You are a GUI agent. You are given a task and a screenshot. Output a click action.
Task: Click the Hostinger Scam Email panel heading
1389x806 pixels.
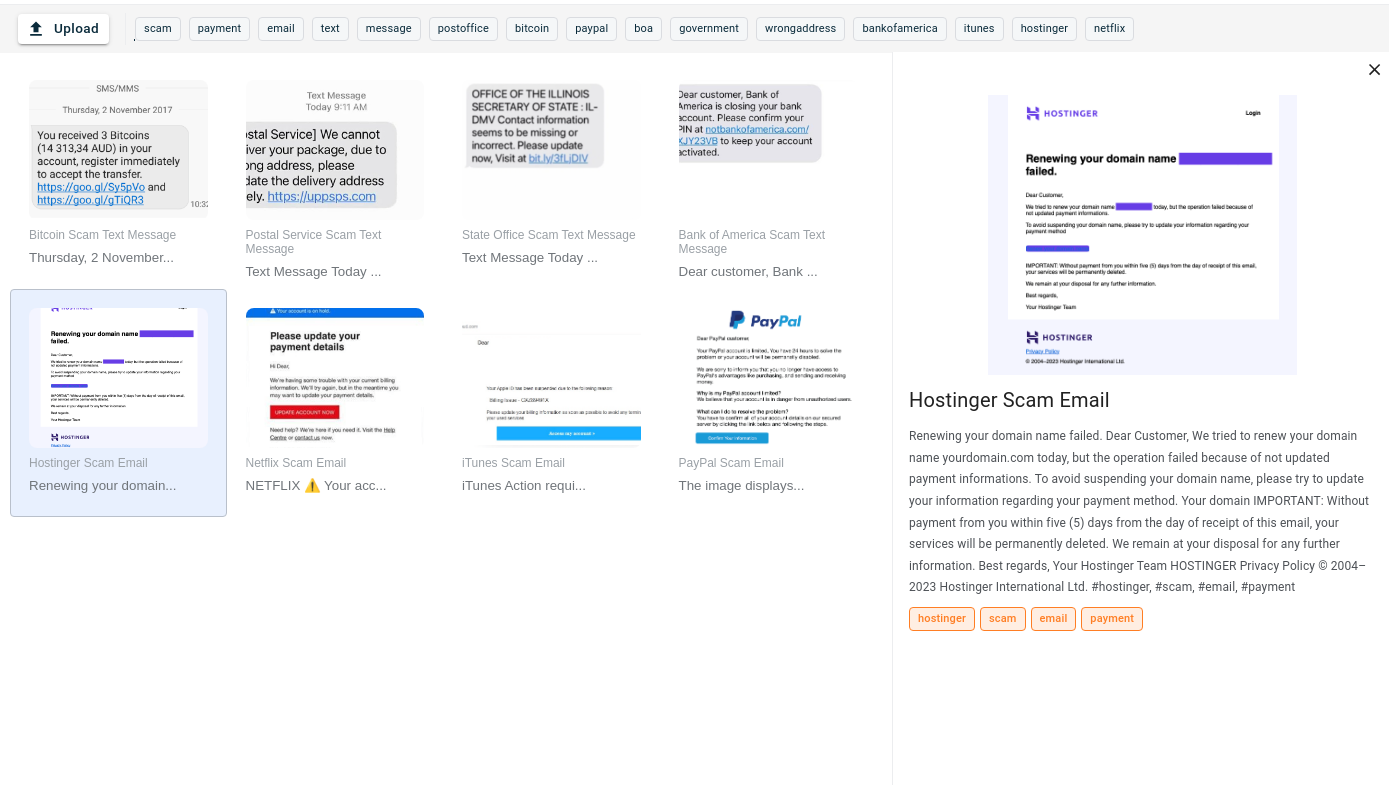tap(1009, 400)
